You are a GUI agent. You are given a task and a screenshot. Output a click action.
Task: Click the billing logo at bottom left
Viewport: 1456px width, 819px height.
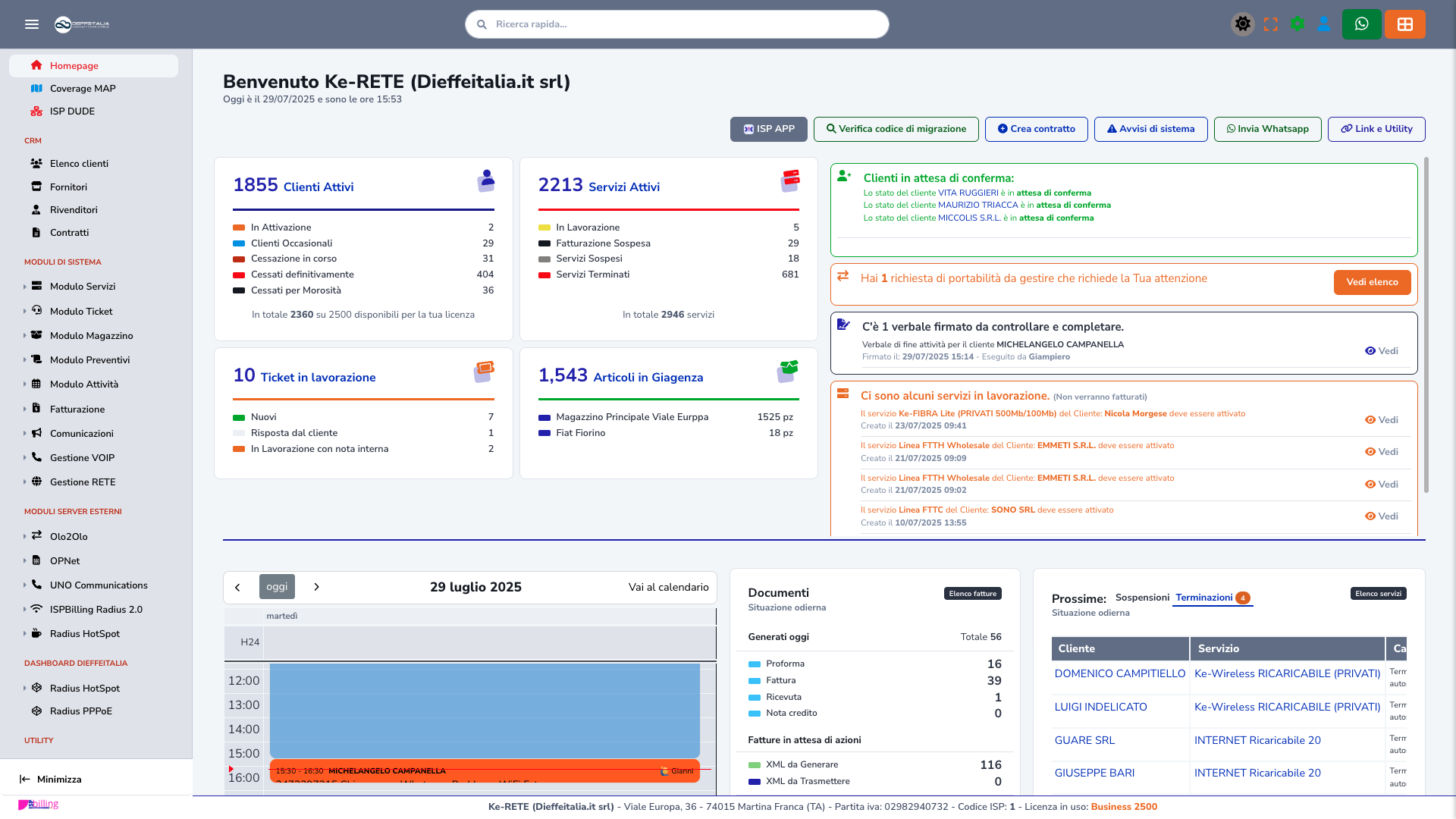pyautogui.click(x=38, y=804)
